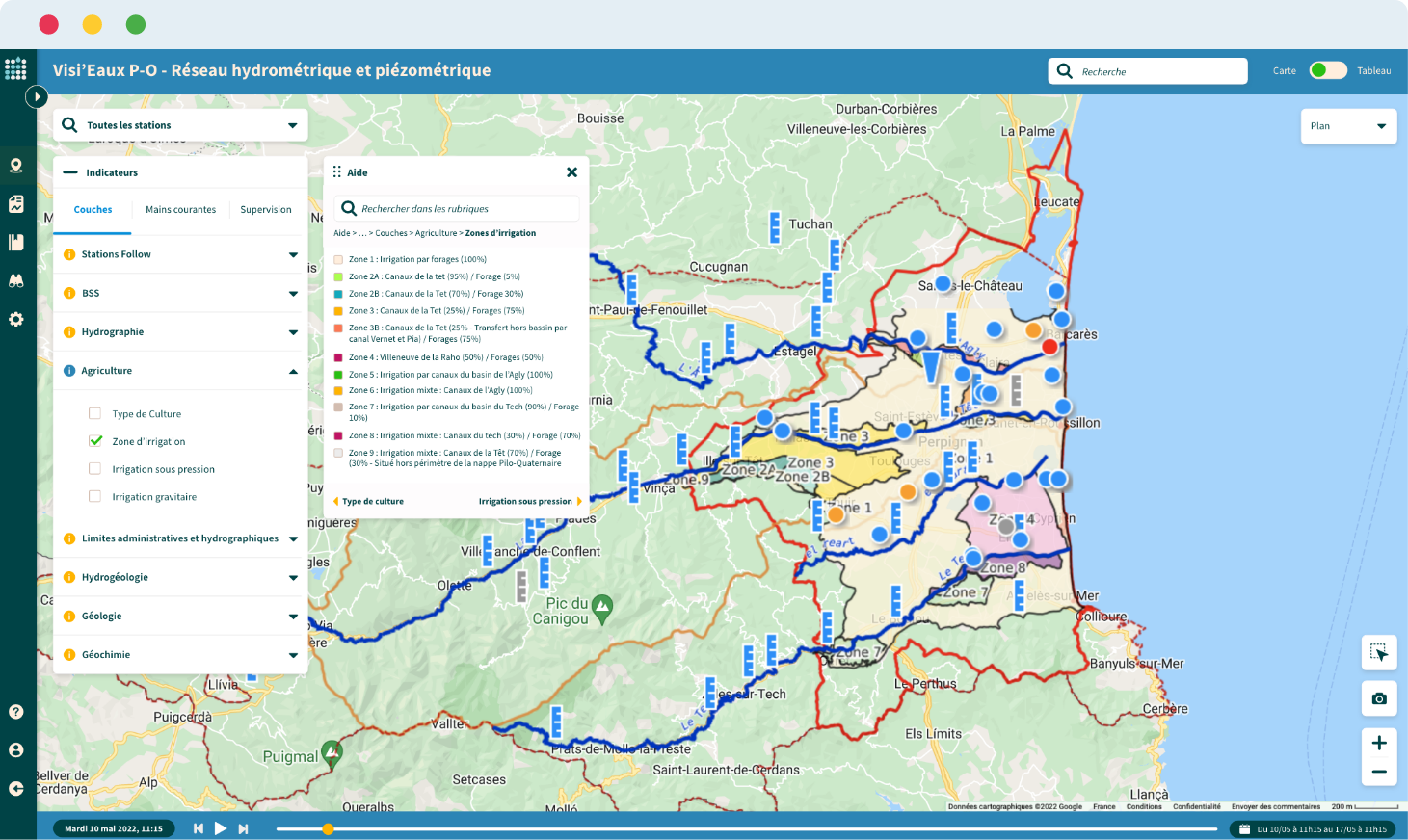Click the orange timeline slider handle

pyautogui.click(x=328, y=829)
